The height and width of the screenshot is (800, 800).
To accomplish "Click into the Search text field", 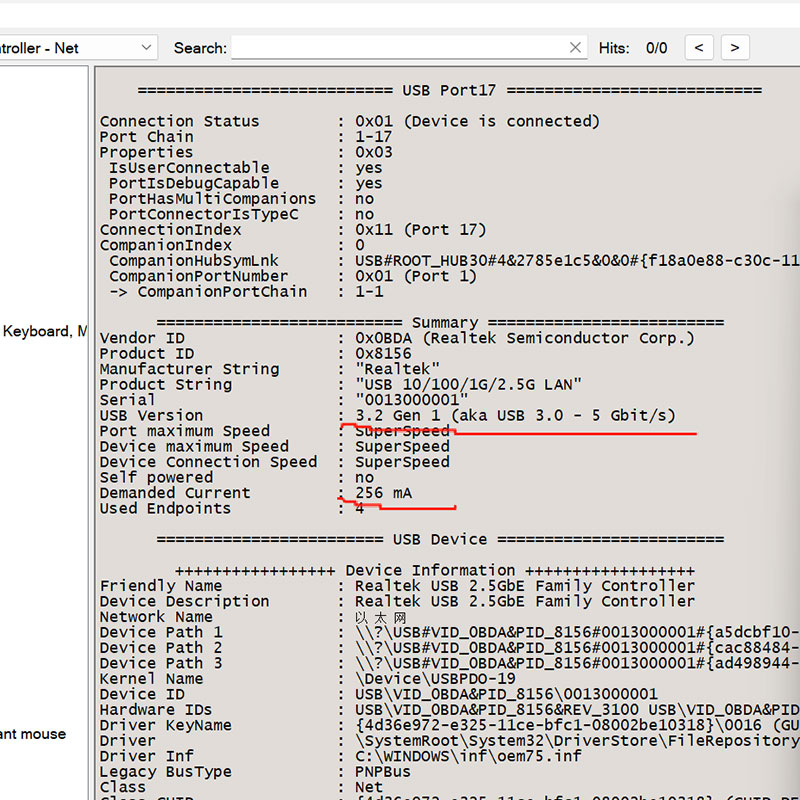I will [398, 47].
